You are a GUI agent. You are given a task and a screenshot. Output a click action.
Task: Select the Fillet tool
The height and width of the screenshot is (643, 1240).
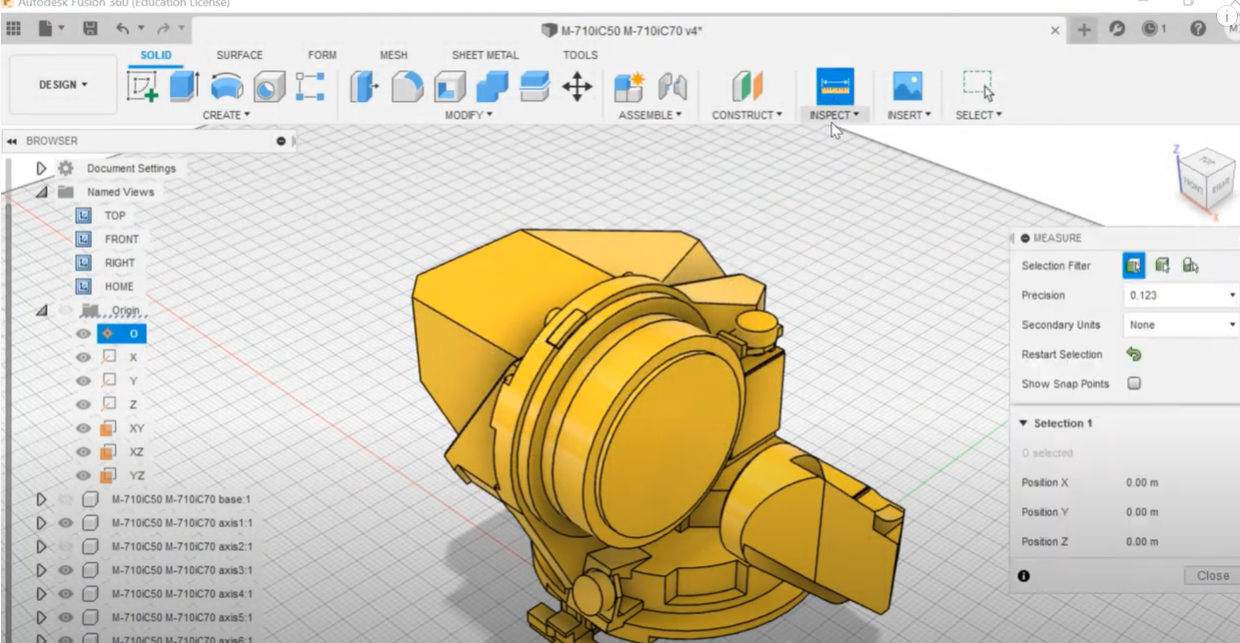pos(406,88)
